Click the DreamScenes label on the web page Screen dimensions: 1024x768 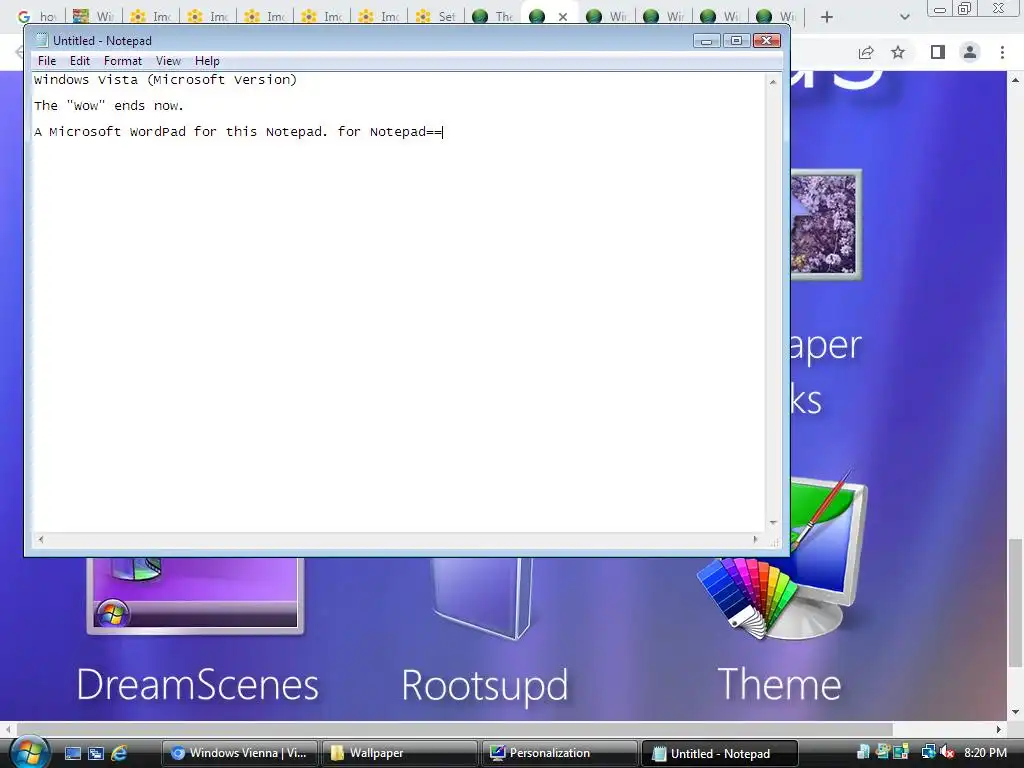(197, 684)
